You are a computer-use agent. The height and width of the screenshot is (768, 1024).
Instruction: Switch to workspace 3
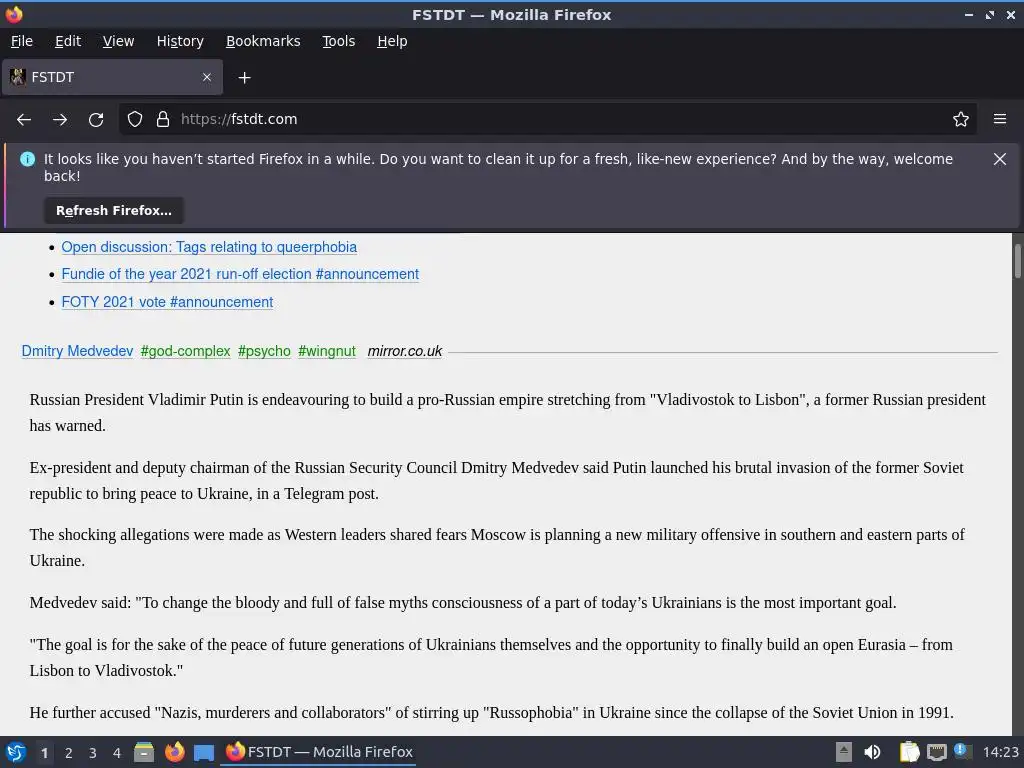click(93, 753)
